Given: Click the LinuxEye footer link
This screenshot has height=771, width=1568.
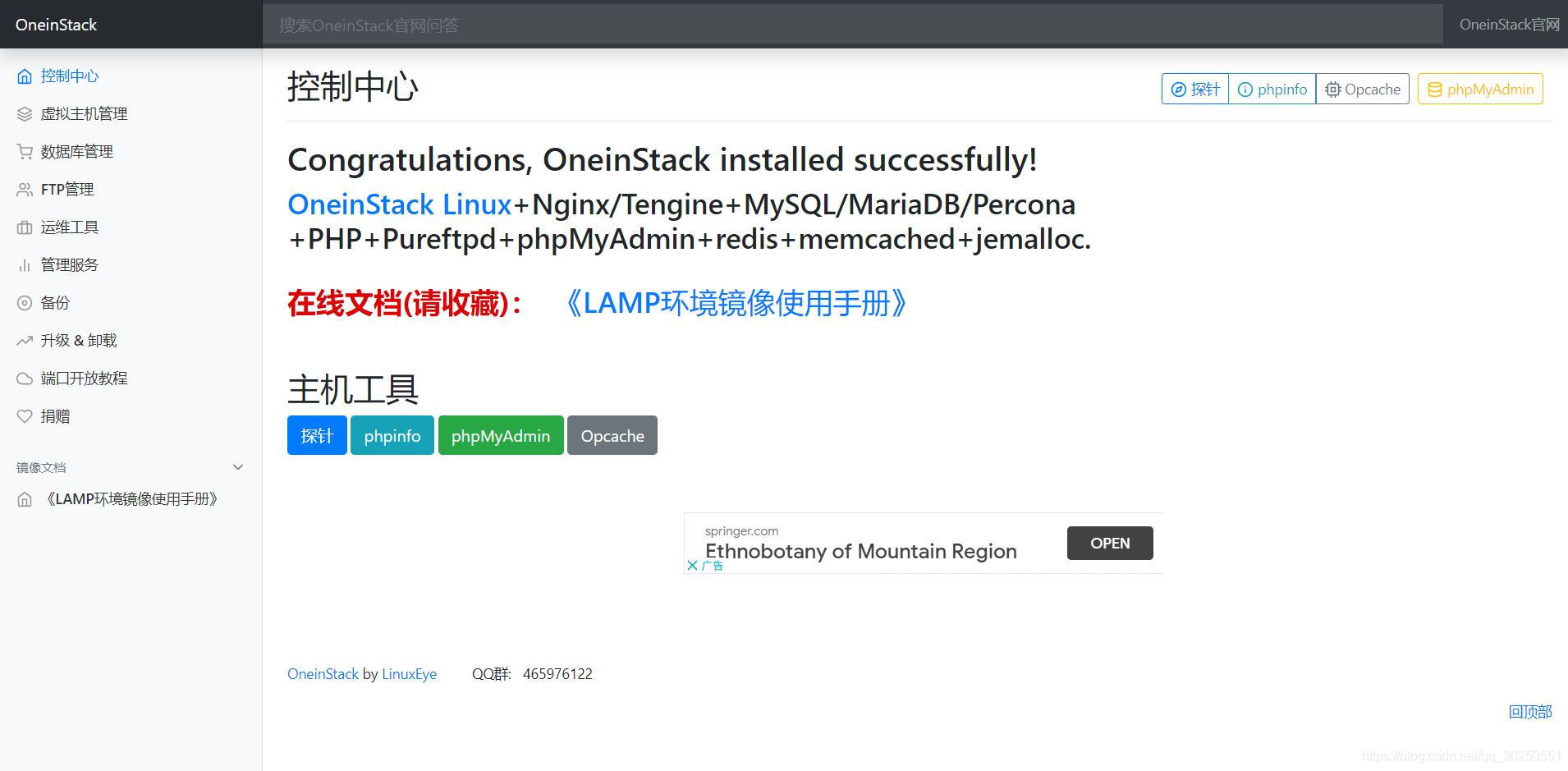Looking at the screenshot, I should click(409, 674).
